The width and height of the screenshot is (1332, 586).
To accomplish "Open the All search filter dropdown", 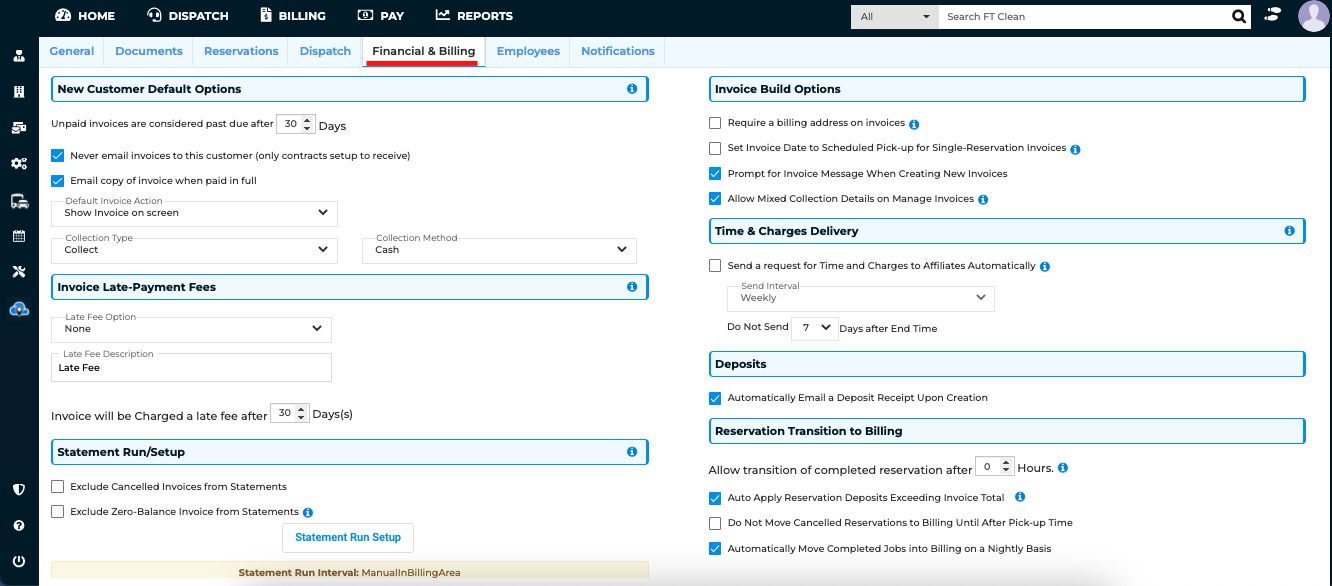I will point(895,16).
